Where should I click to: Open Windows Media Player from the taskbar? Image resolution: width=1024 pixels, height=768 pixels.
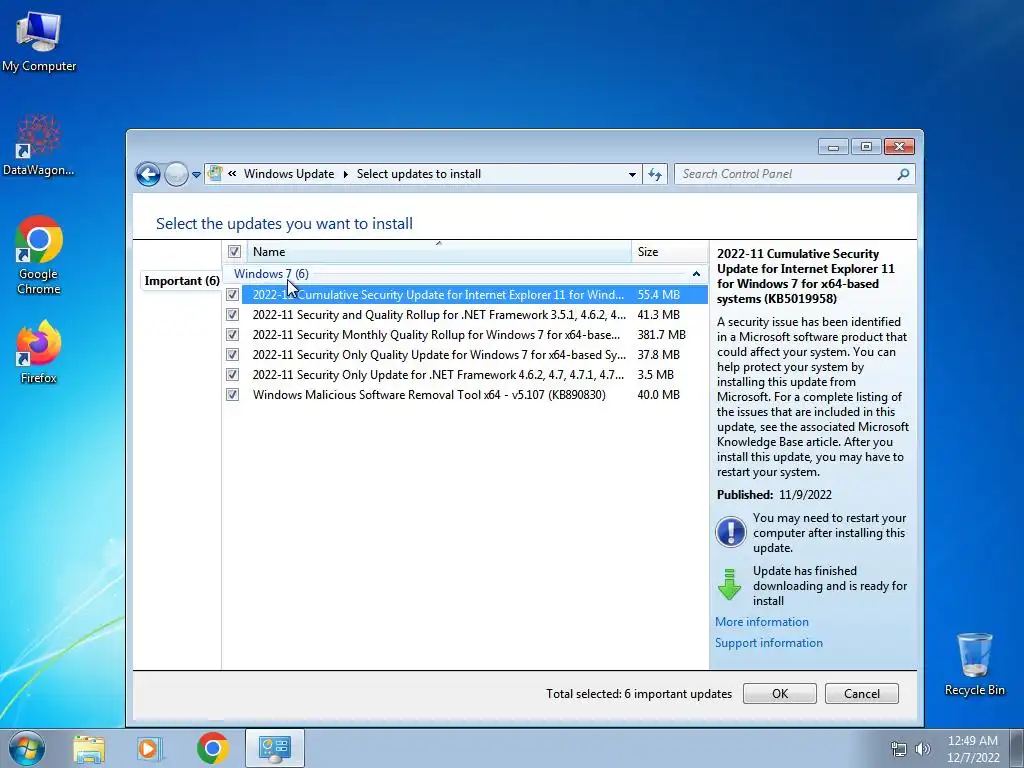(149, 748)
